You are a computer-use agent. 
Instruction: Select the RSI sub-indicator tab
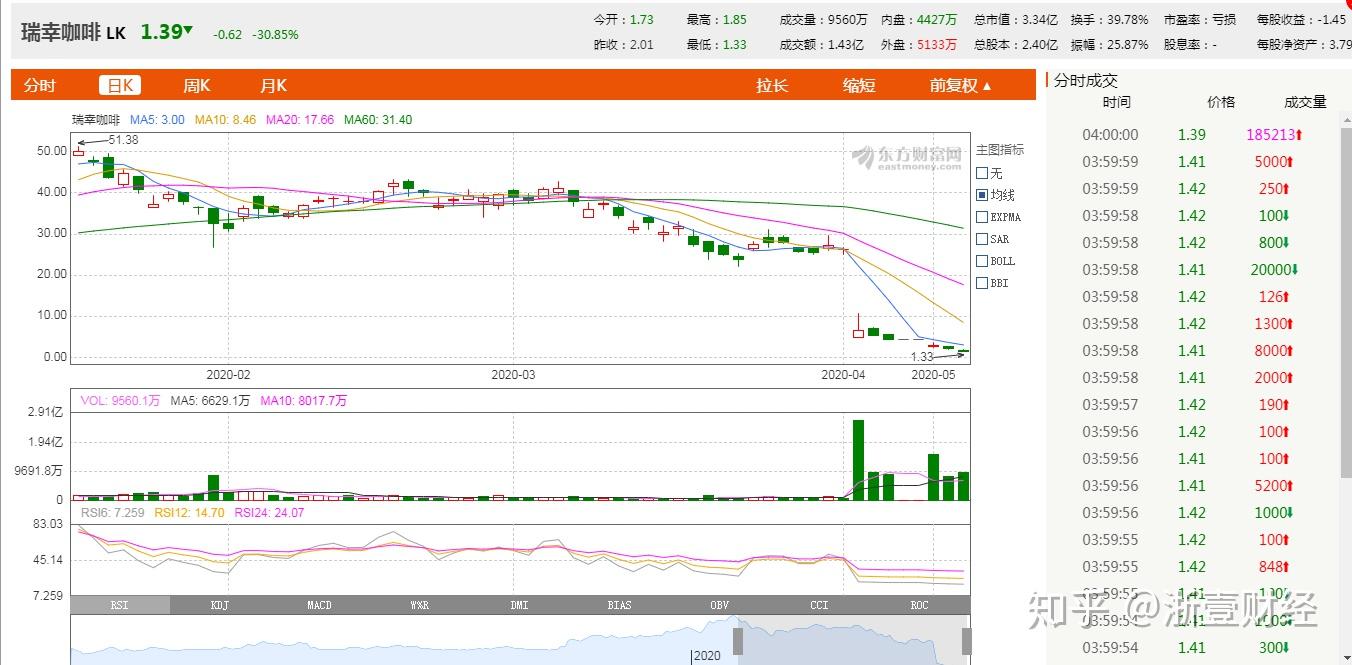pyautogui.click(x=119, y=605)
